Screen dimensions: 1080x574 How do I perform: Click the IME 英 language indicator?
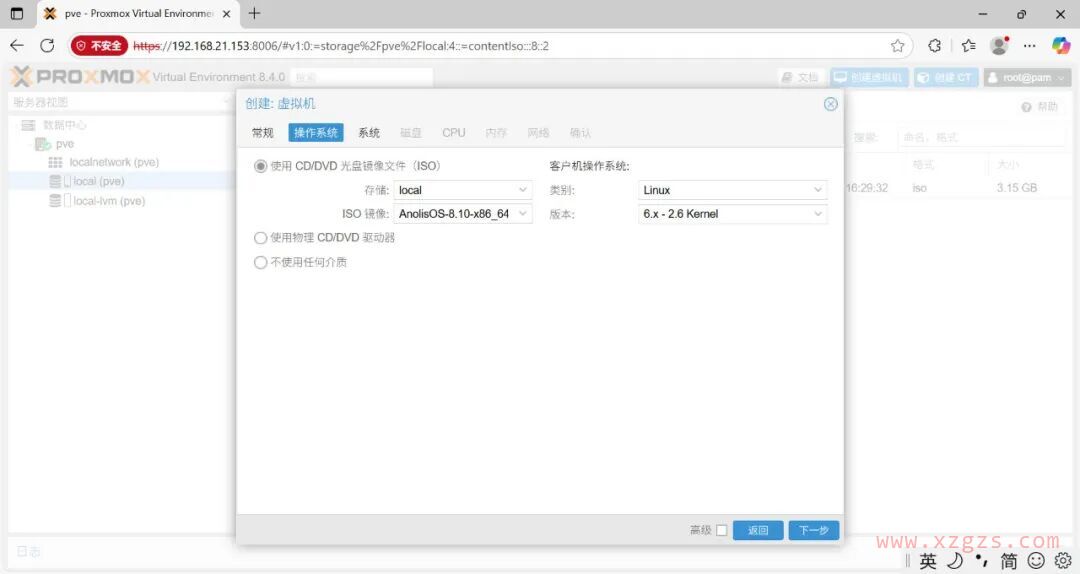(x=928, y=561)
